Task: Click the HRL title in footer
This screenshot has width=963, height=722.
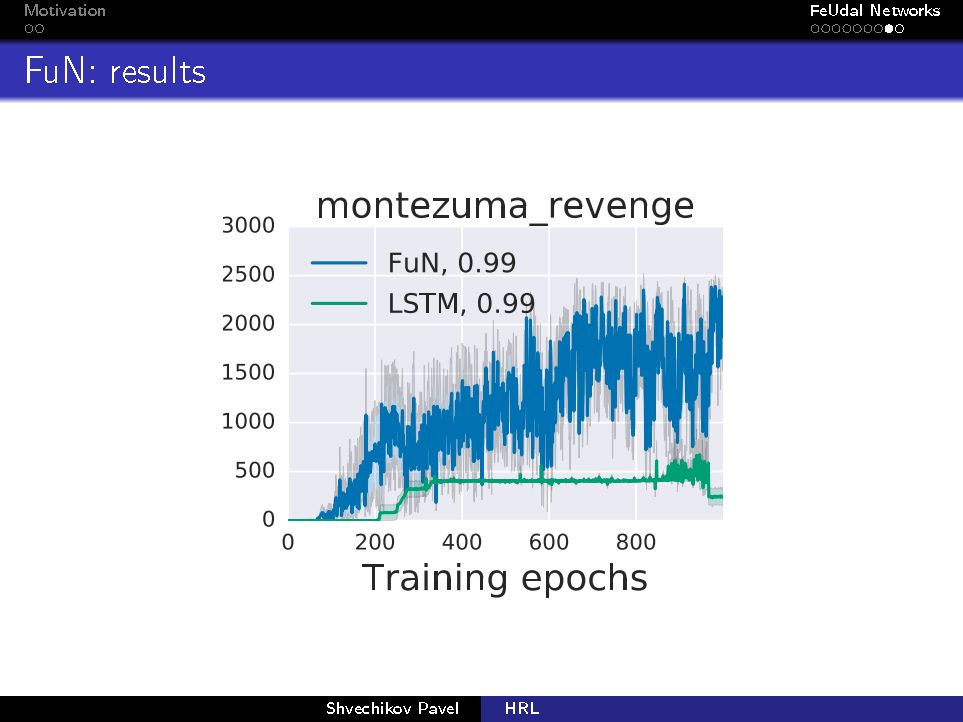Action: click(522, 708)
